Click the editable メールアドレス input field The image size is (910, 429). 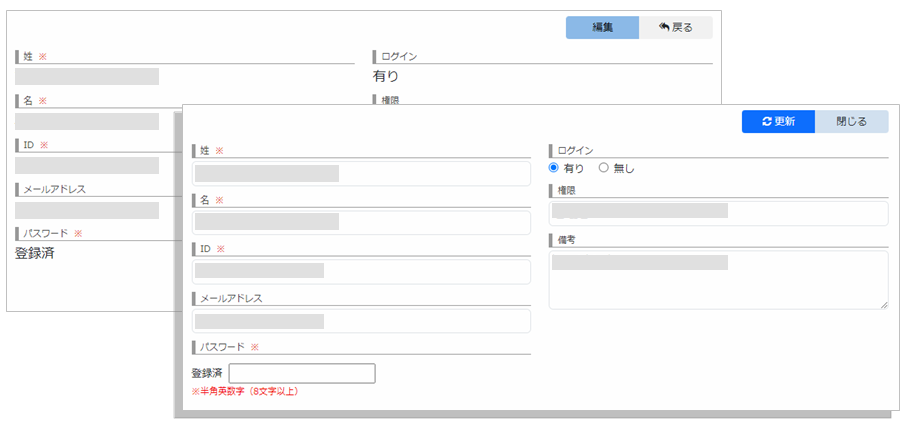tap(361, 321)
